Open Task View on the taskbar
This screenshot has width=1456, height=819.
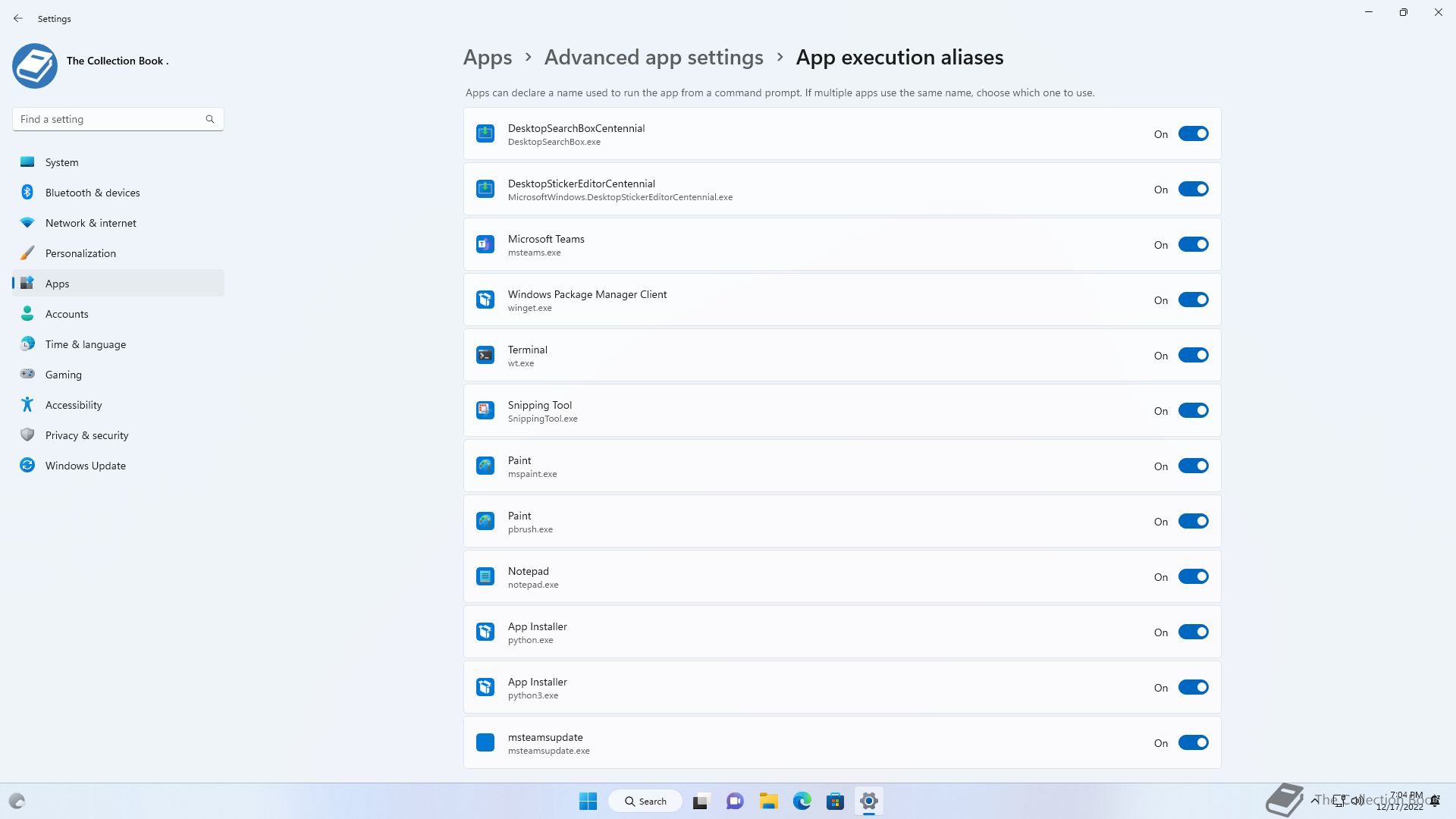click(701, 801)
